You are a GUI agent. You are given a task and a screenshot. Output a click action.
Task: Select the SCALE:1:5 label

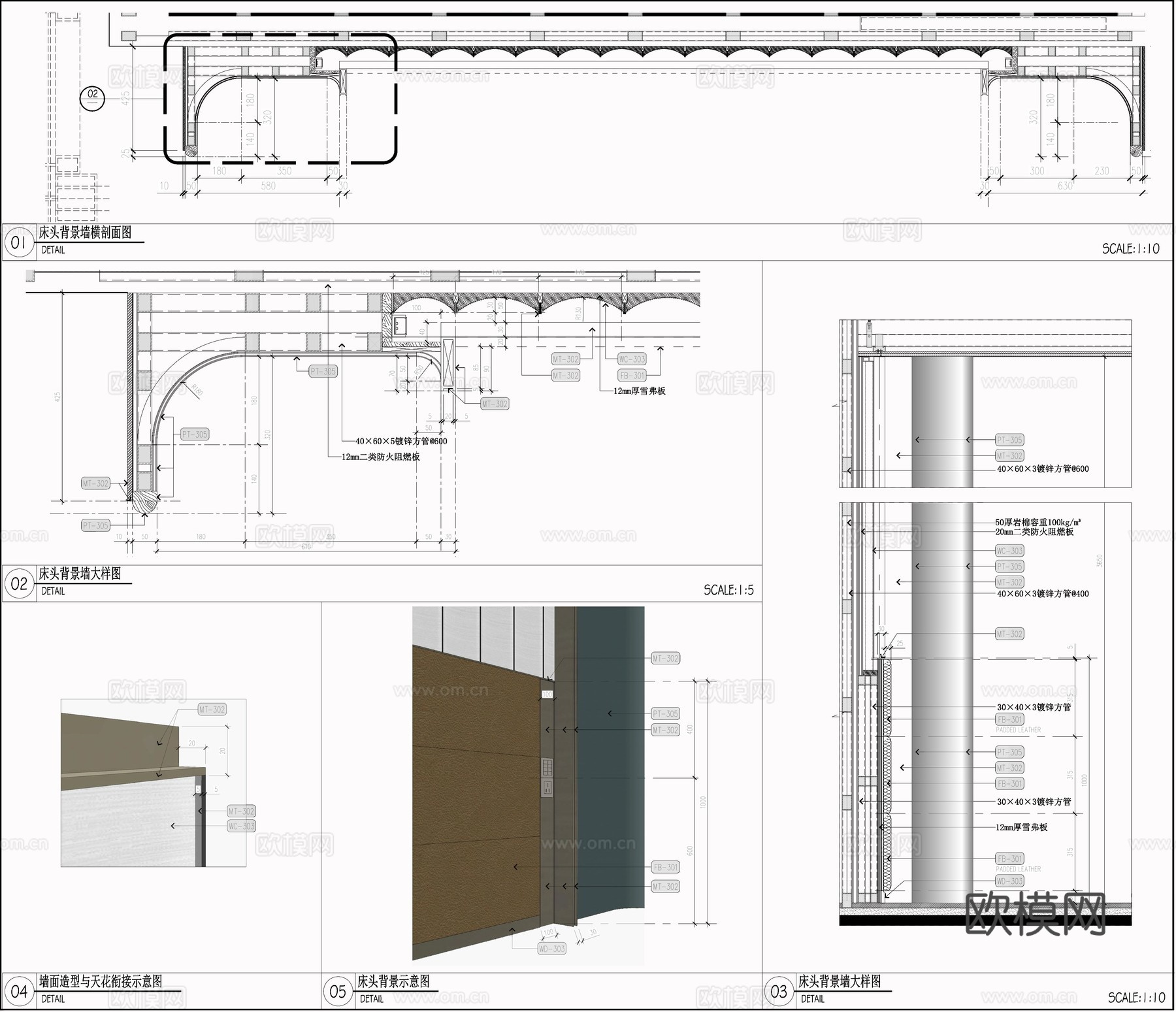(728, 590)
